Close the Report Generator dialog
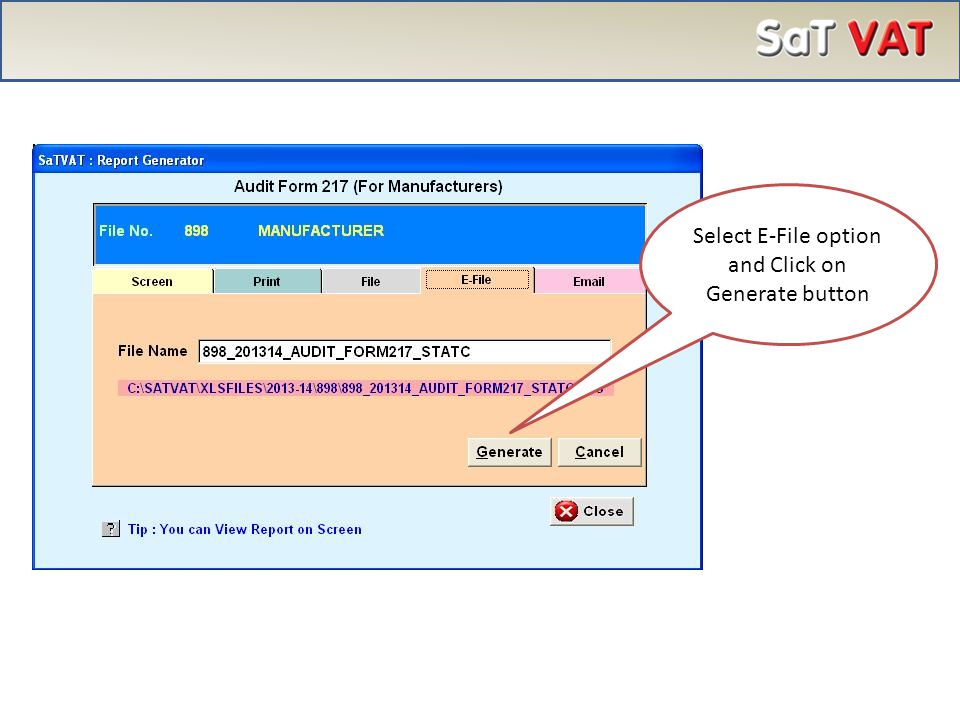The width and height of the screenshot is (960, 720). (x=591, y=511)
